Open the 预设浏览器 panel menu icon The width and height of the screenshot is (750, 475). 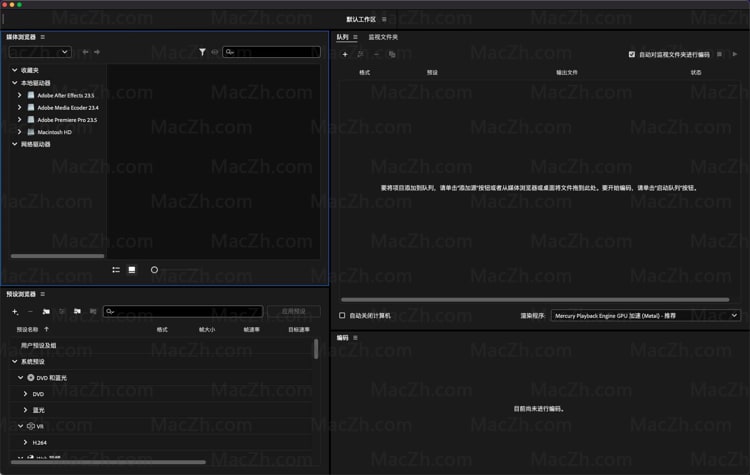click(43, 294)
